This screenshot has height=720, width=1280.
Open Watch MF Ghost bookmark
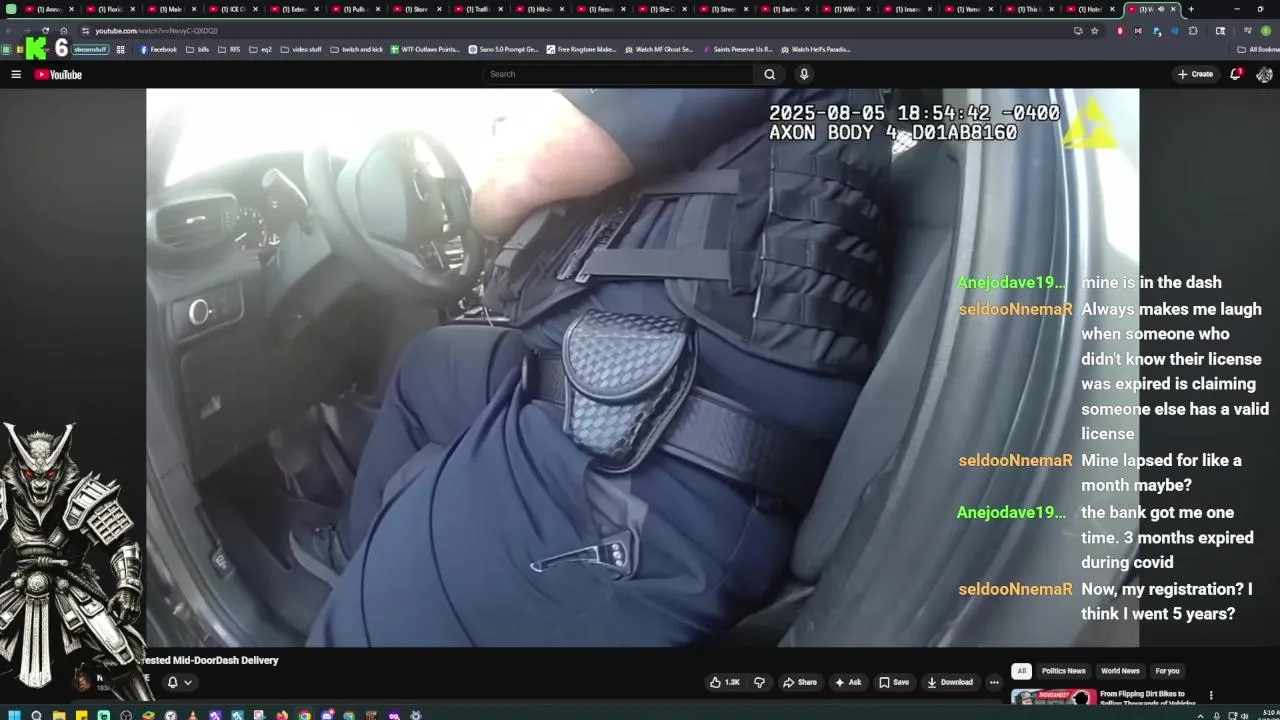point(658,49)
